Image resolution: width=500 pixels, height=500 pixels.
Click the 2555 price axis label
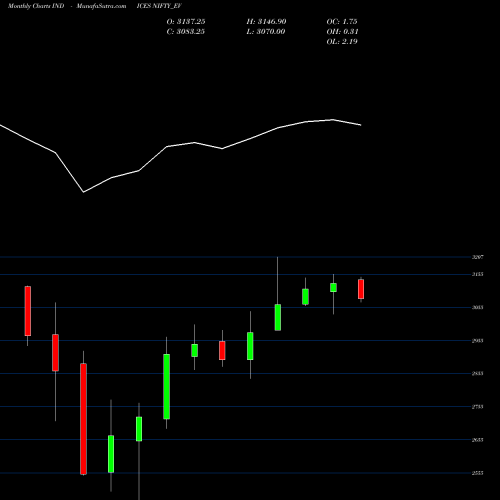[478, 473]
